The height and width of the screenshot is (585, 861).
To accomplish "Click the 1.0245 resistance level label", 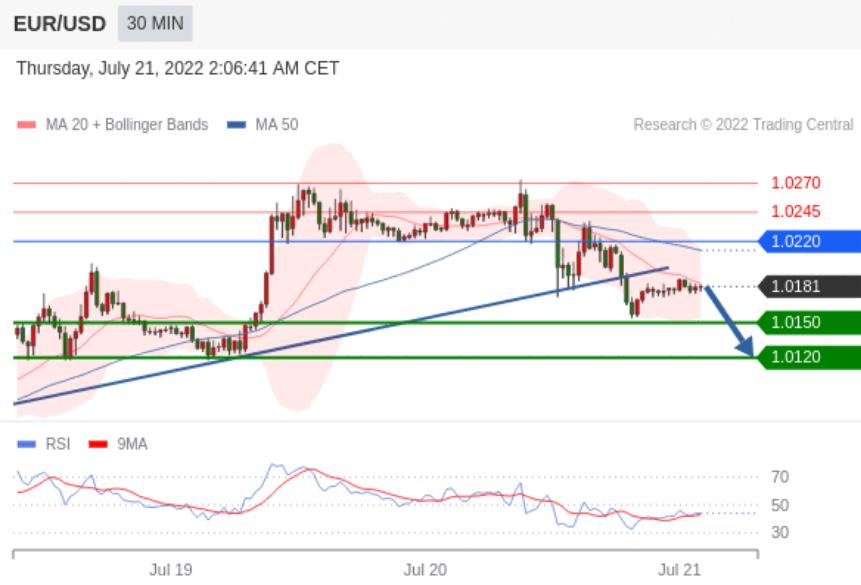I will pyautogui.click(x=796, y=211).
